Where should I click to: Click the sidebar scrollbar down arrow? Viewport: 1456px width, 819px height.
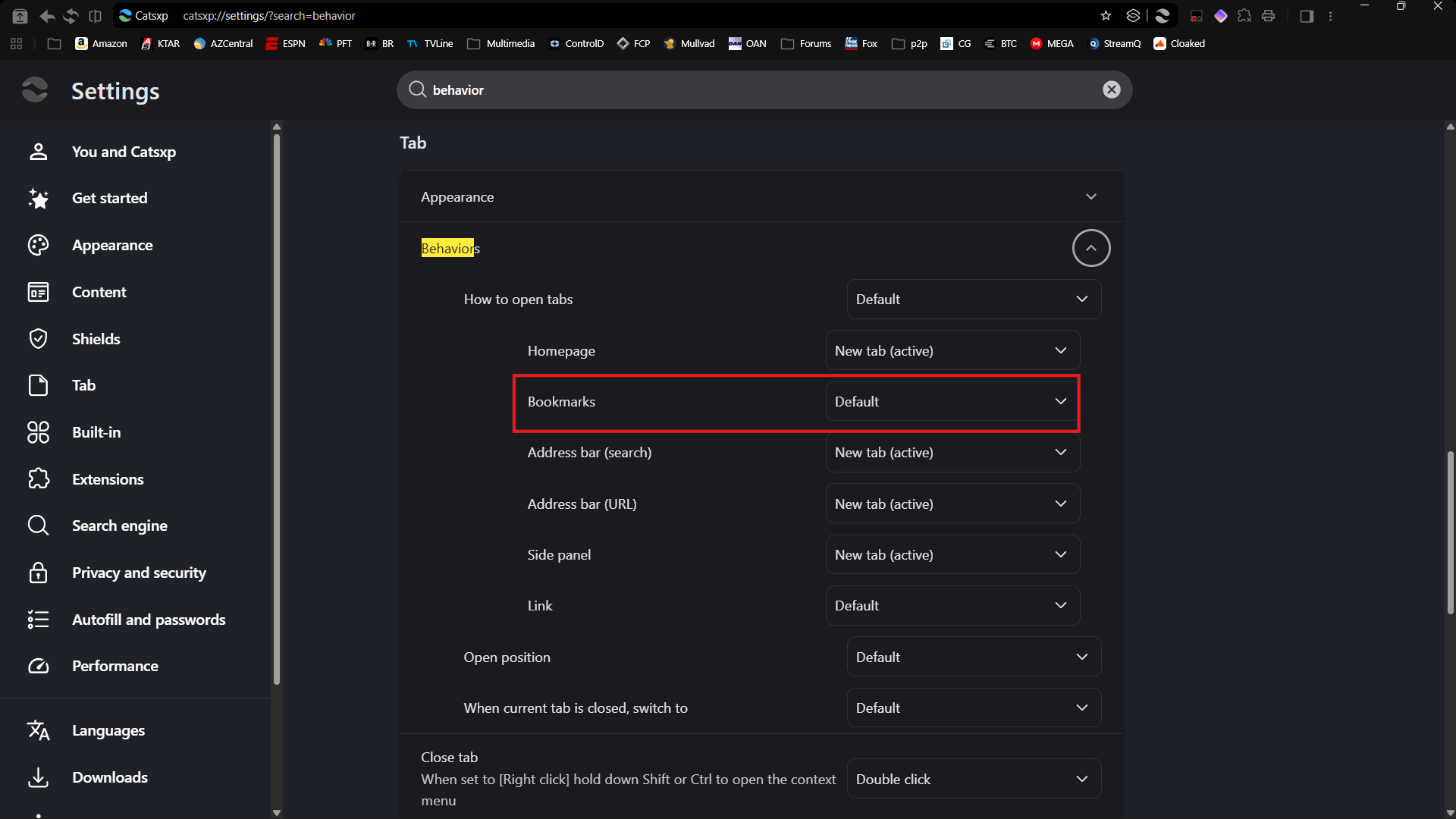pyautogui.click(x=277, y=812)
